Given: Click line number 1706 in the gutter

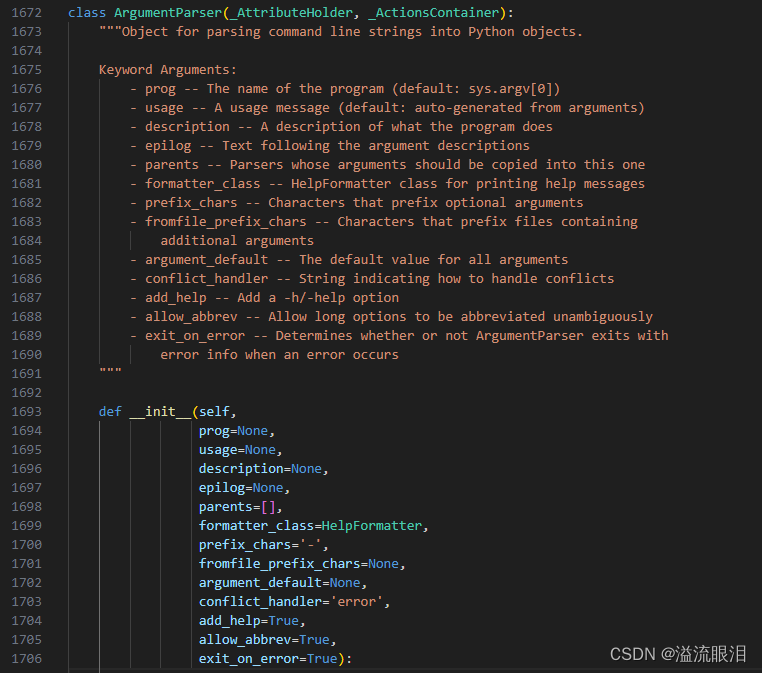Looking at the screenshot, I should coord(27,658).
